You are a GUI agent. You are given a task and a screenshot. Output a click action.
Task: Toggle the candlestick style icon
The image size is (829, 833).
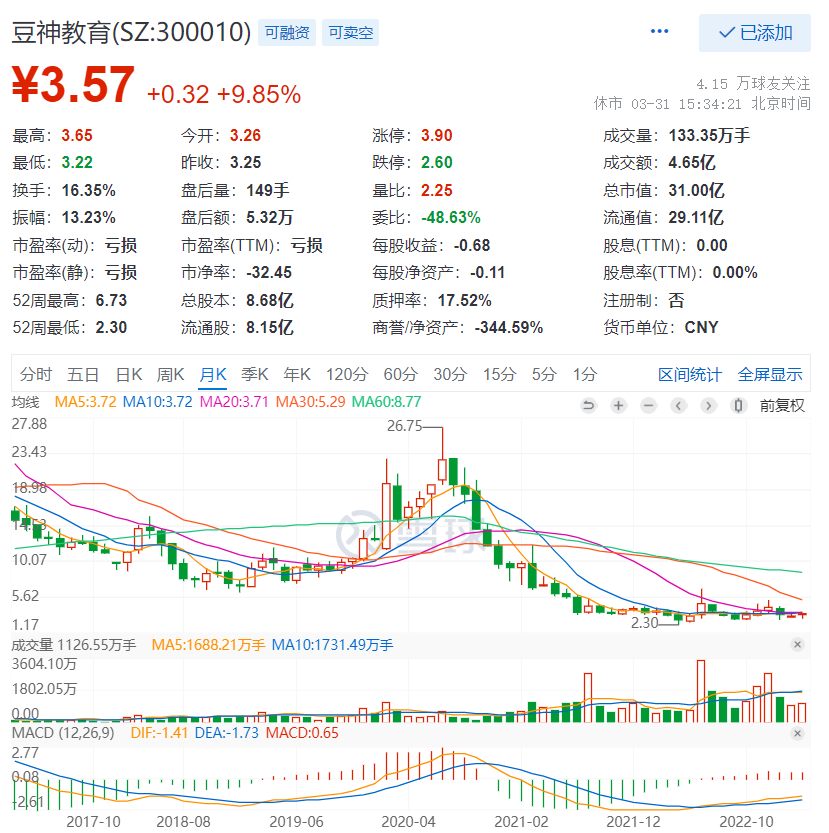pyautogui.click(x=738, y=406)
